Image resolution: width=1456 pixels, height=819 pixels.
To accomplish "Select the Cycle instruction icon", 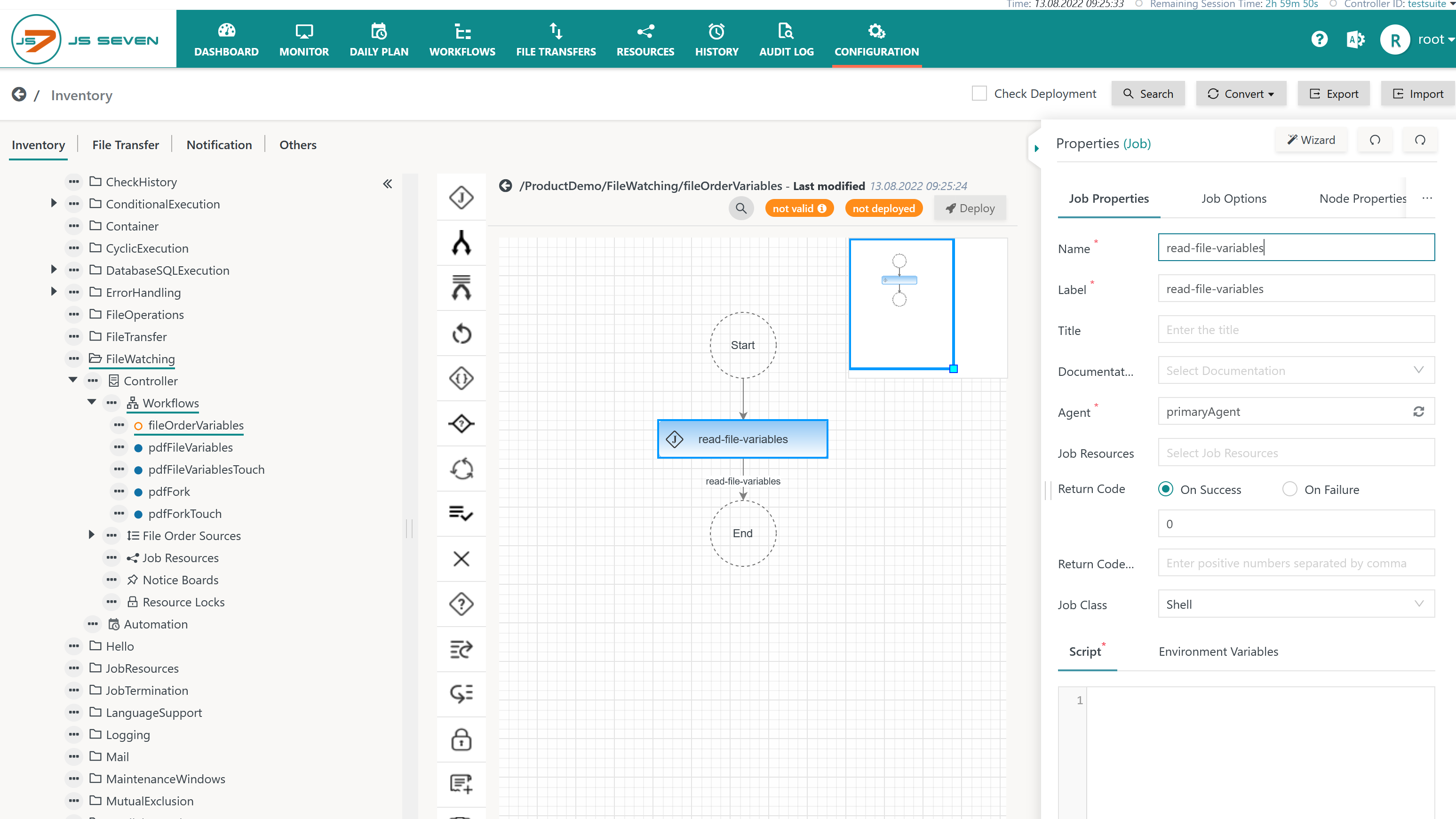I will pos(461,469).
